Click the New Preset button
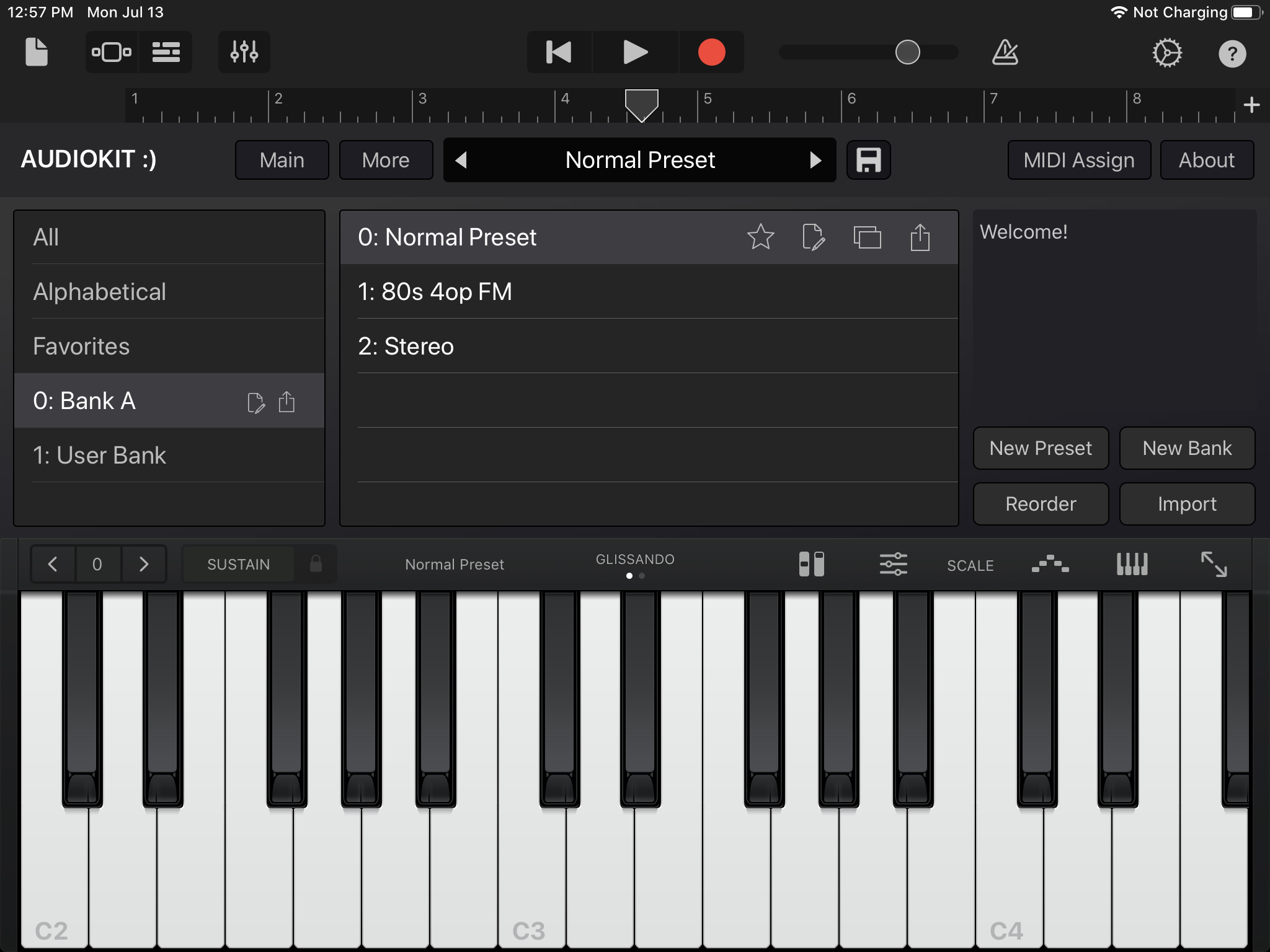This screenshot has width=1270, height=952. [x=1040, y=448]
